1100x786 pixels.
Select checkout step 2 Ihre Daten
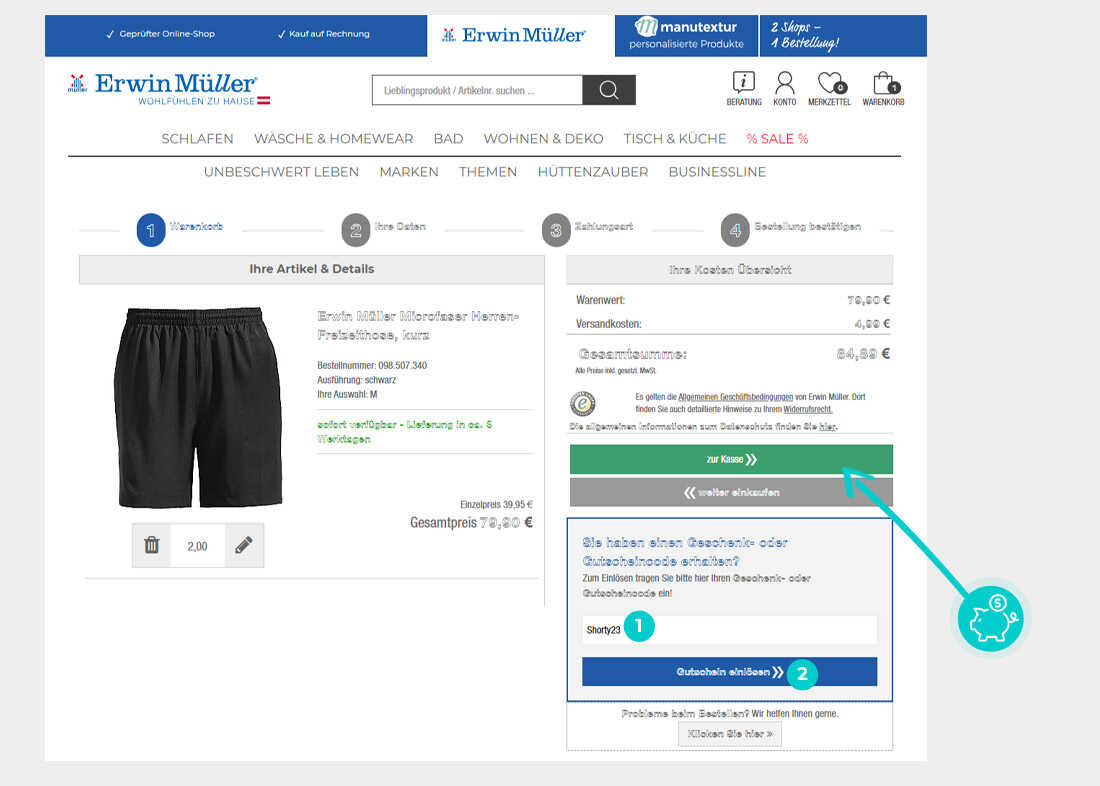[384, 229]
